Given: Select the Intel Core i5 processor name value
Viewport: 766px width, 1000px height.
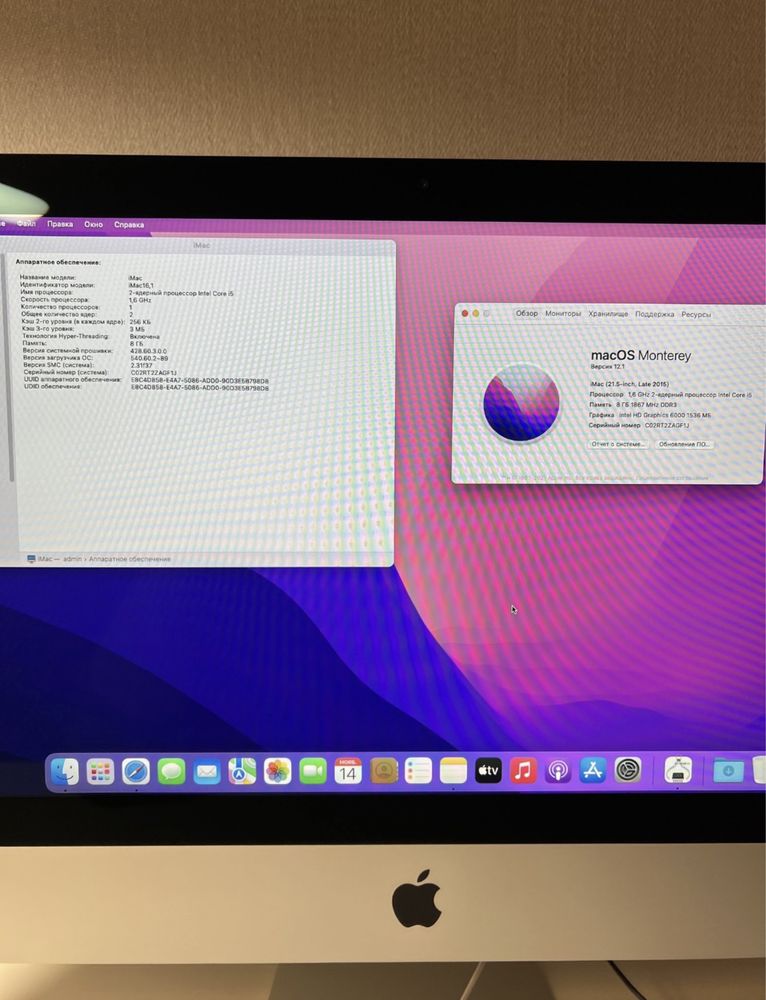Looking at the screenshot, I should 181,293.
